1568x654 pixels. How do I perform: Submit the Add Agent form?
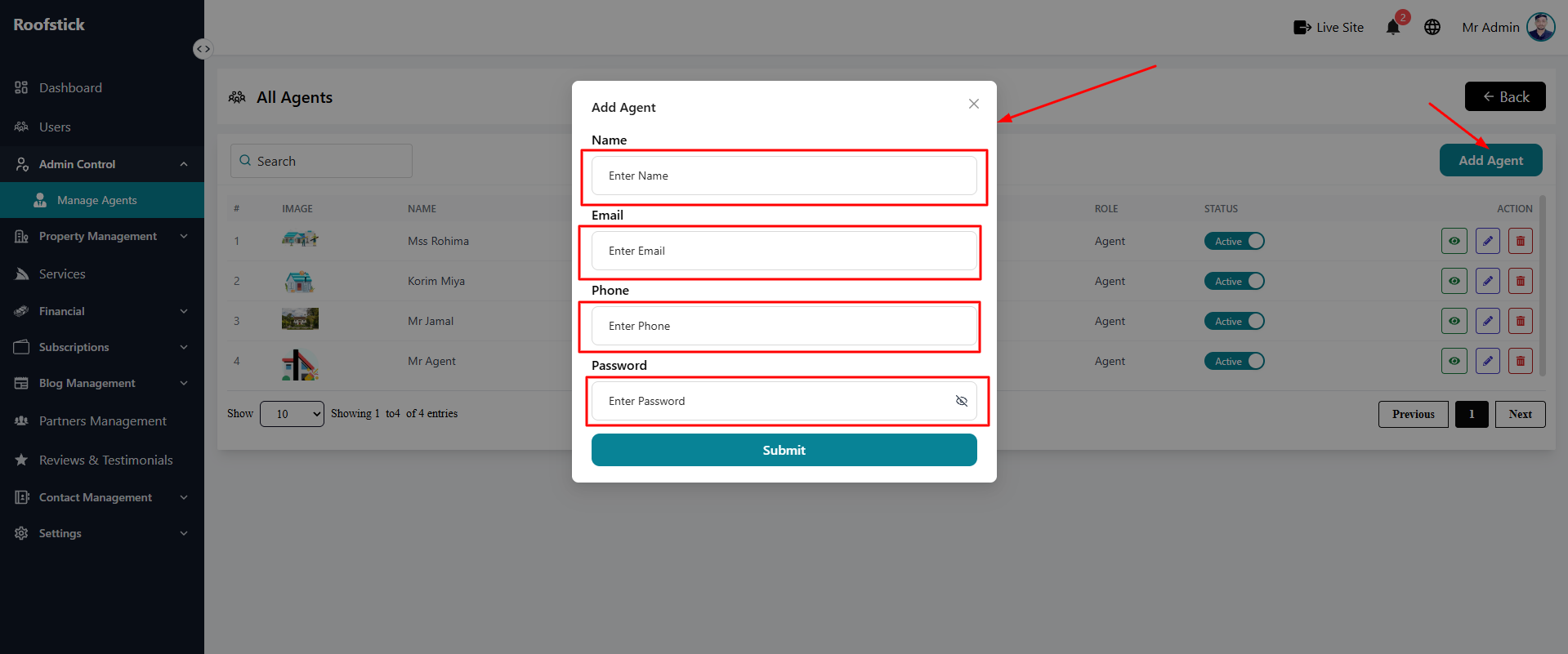click(x=784, y=450)
